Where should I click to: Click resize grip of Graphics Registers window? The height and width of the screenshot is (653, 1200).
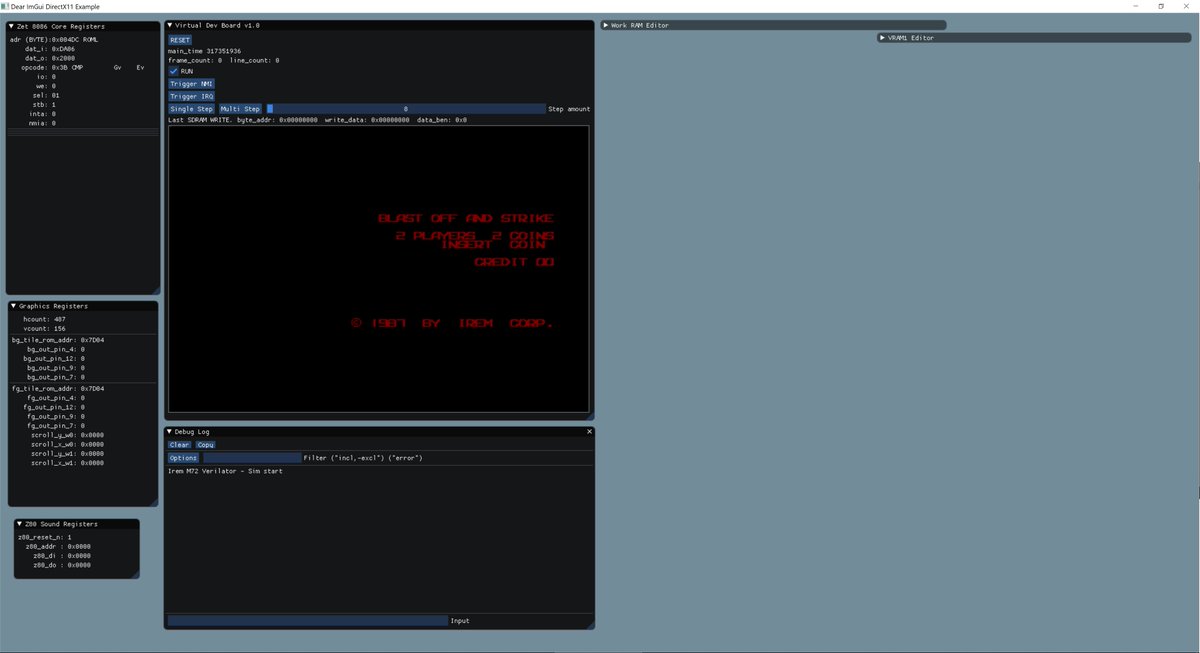tap(153, 502)
